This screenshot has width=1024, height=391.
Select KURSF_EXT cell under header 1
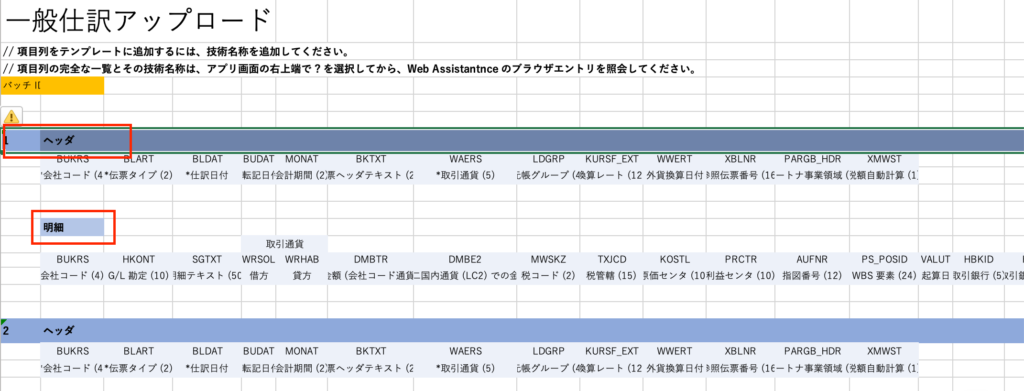pos(612,159)
